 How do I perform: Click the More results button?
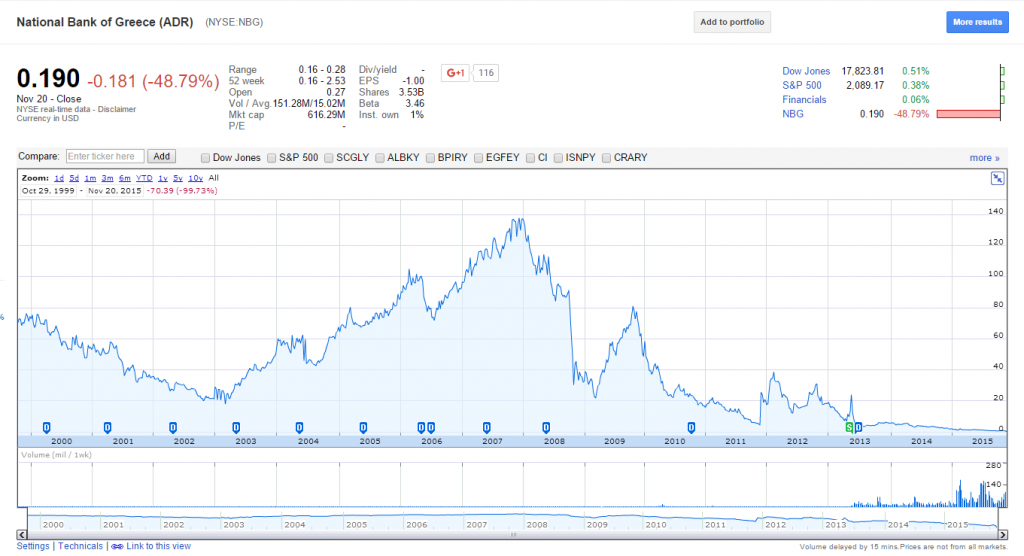click(977, 22)
